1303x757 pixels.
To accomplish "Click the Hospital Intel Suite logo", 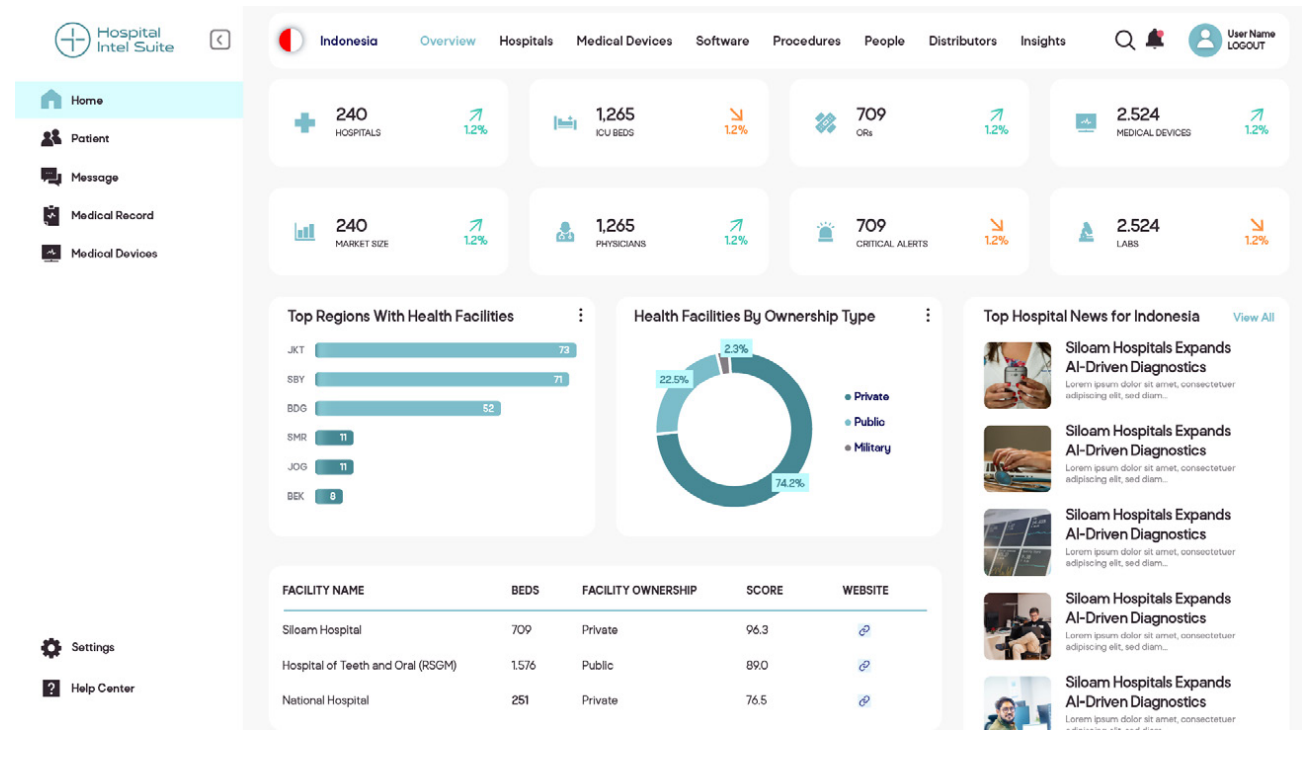I will [114, 40].
